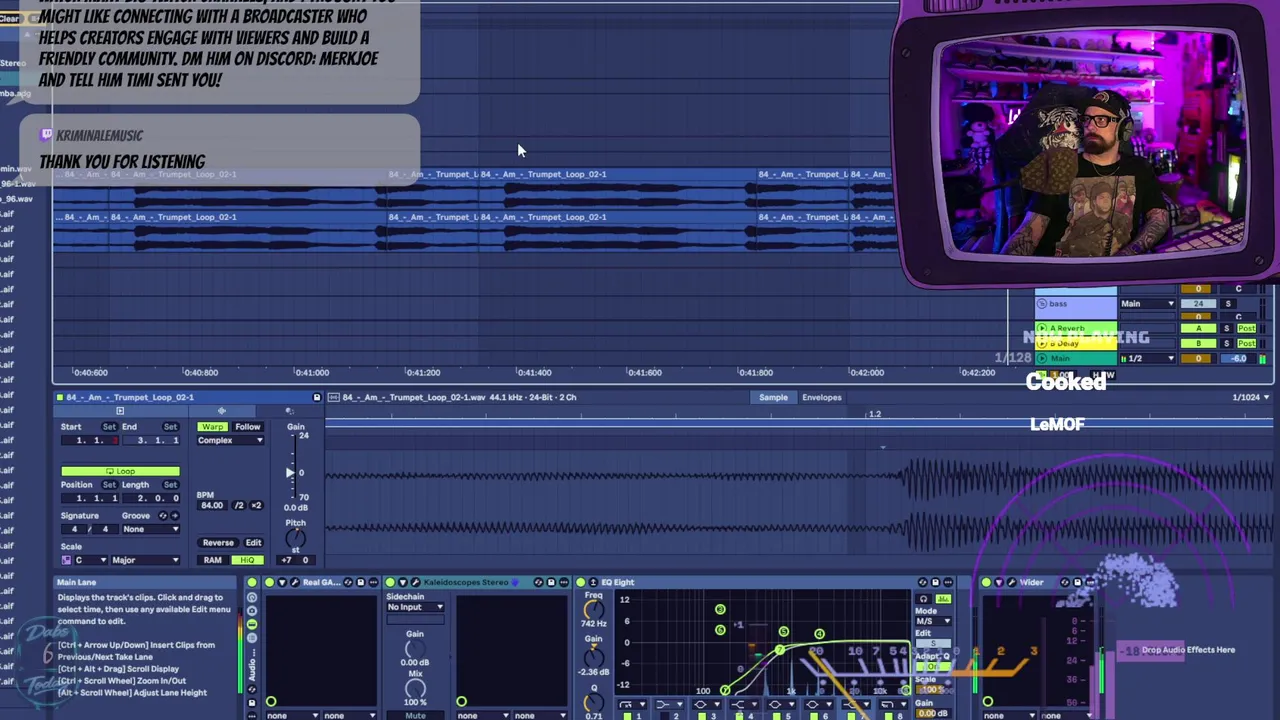Open EQ band 1 filter type dropdown
Image resolution: width=1280 pixels, height=720 pixels.
click(632, 704)
